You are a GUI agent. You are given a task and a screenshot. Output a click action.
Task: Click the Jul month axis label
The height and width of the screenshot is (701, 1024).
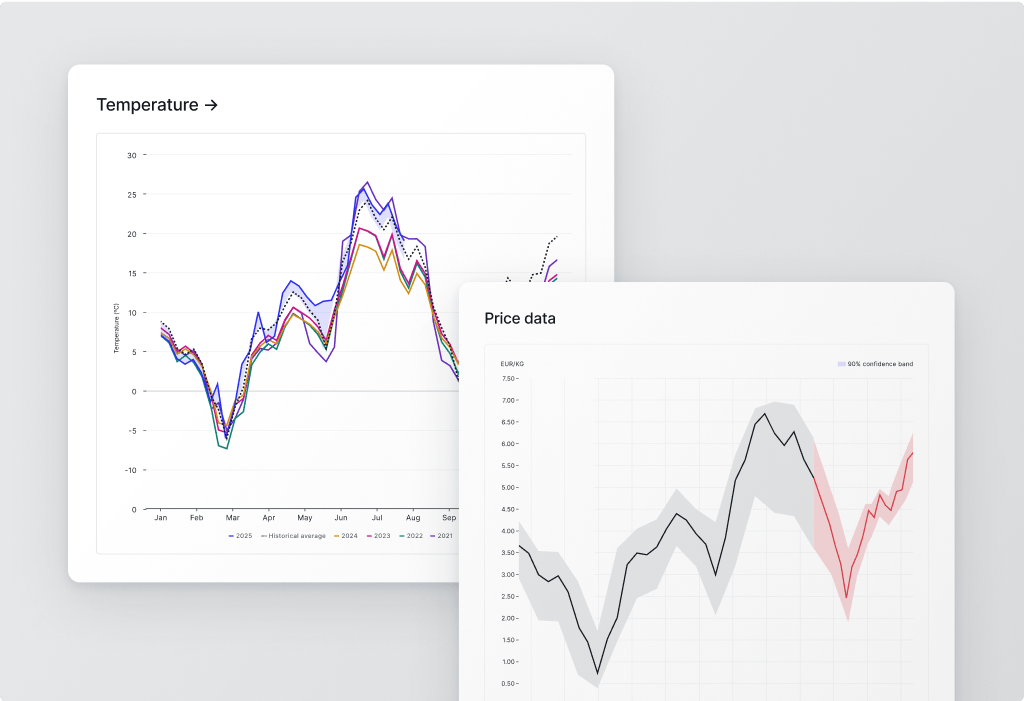(x=377, y=519)
